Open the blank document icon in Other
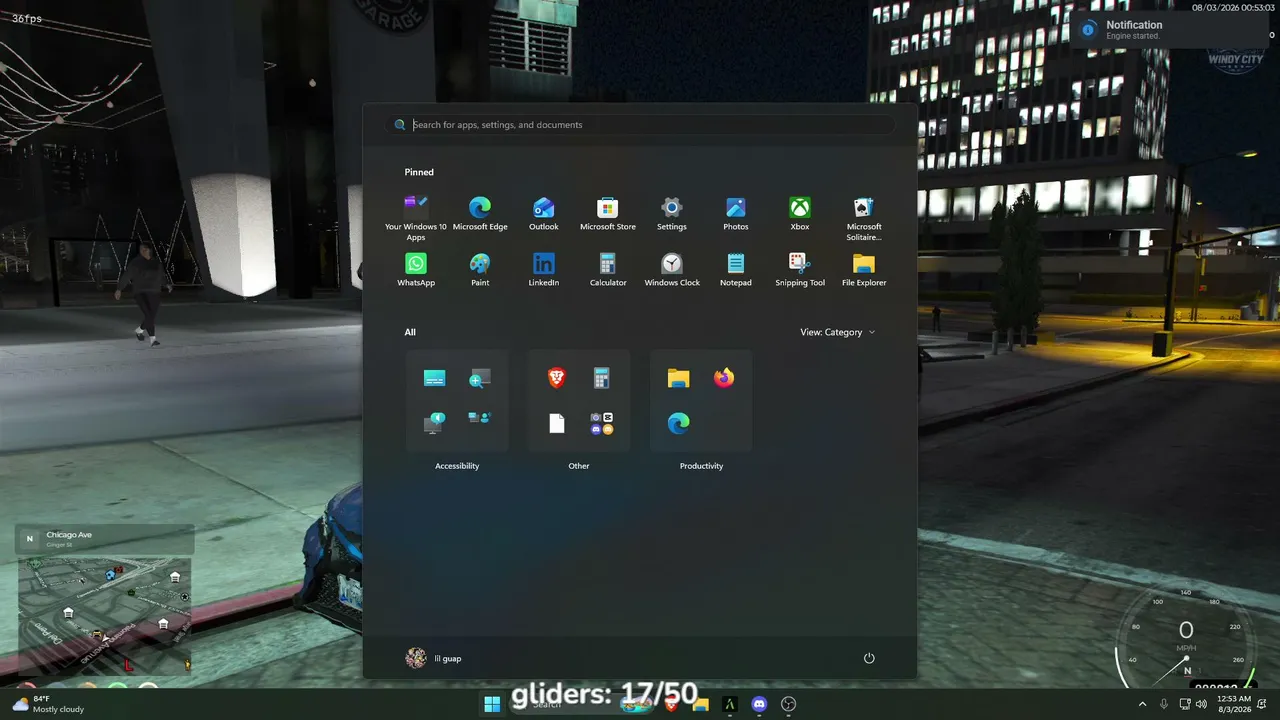 pos(556,423)
